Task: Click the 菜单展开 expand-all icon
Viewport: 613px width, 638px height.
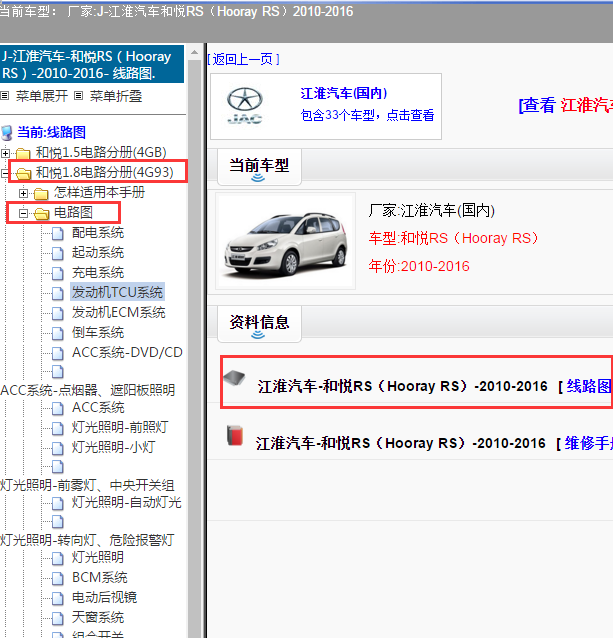Action: (x=4, y=96)
